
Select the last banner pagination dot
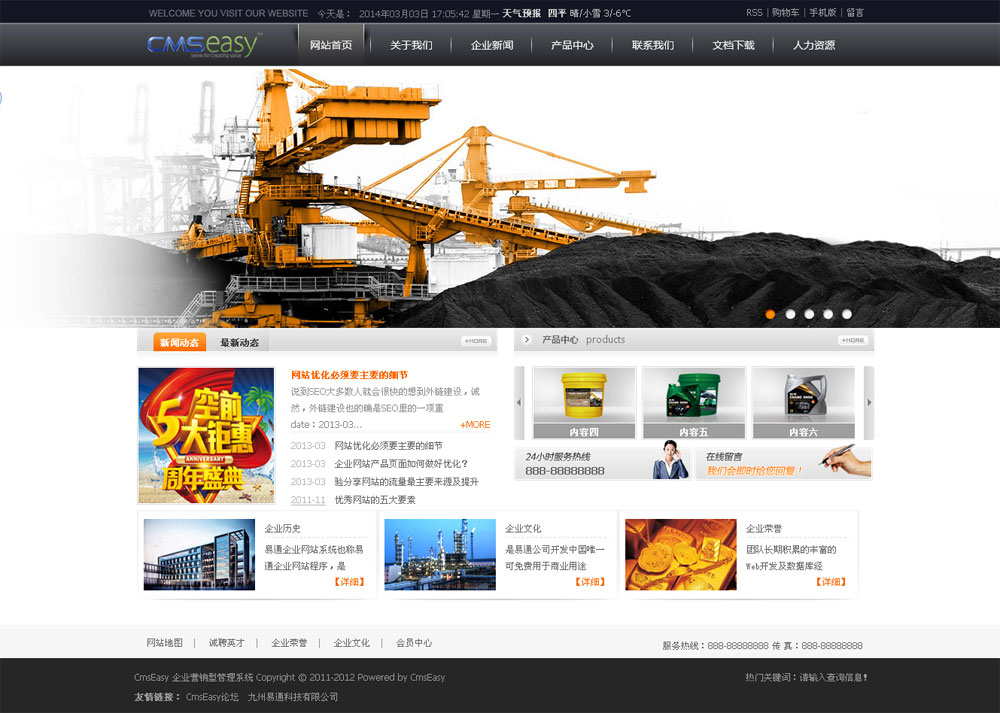[846, 313]
